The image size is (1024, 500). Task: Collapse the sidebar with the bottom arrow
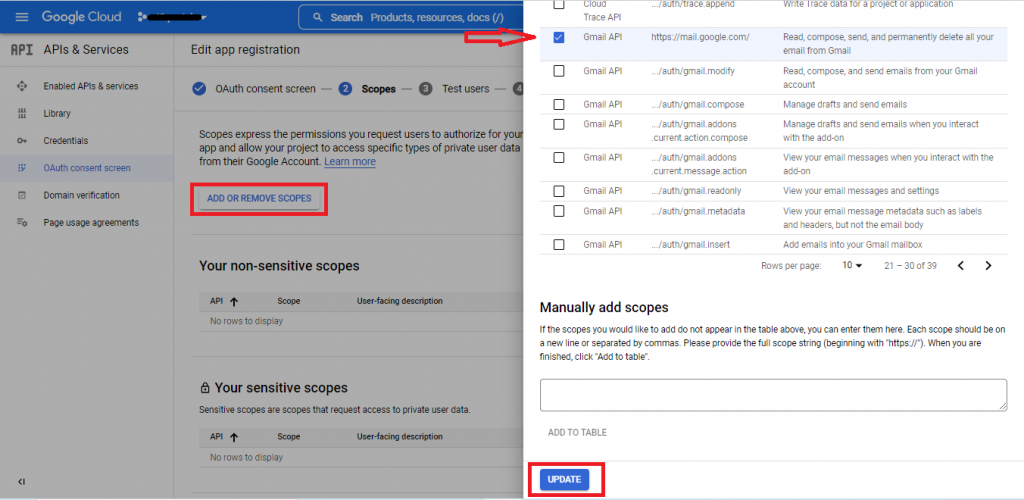pos(22,482)
